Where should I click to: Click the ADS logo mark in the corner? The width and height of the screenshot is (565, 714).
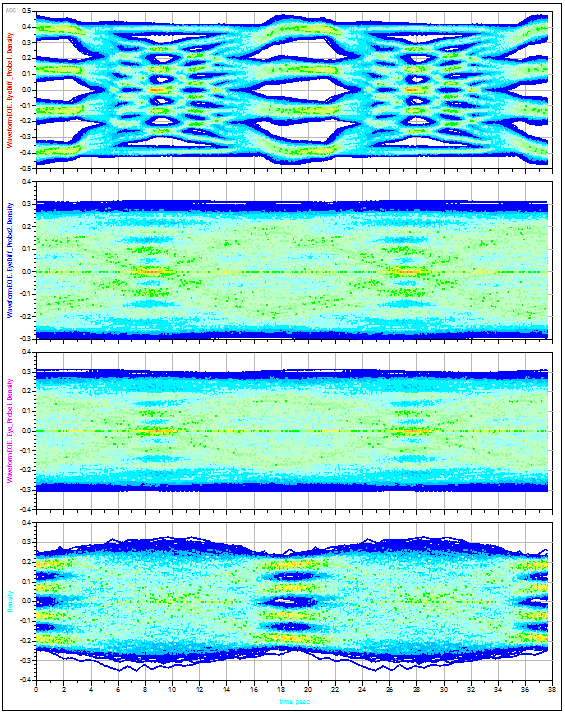[10, 11]
